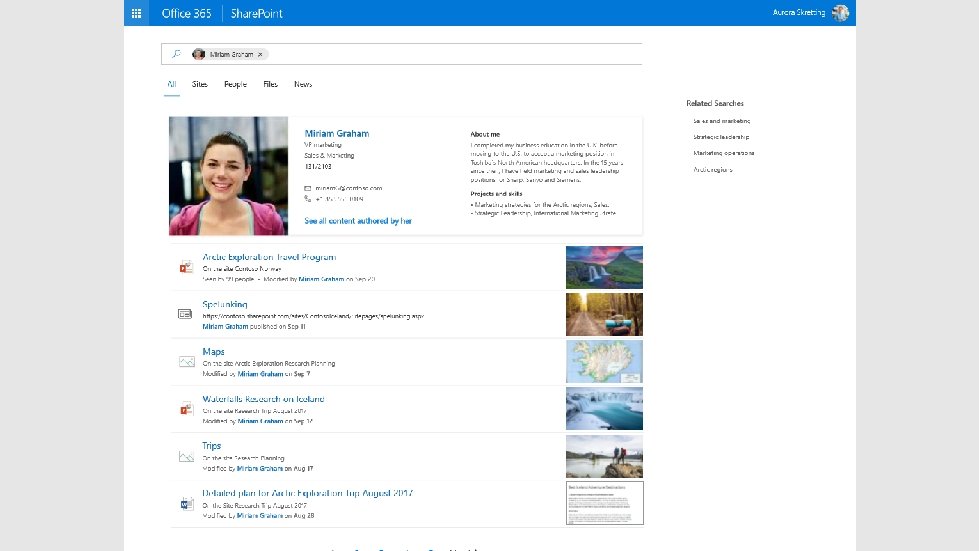Screen dimensions: 979x551
Task: Click the About me heading
Action: pyautogui.click(x=485, y=134)
